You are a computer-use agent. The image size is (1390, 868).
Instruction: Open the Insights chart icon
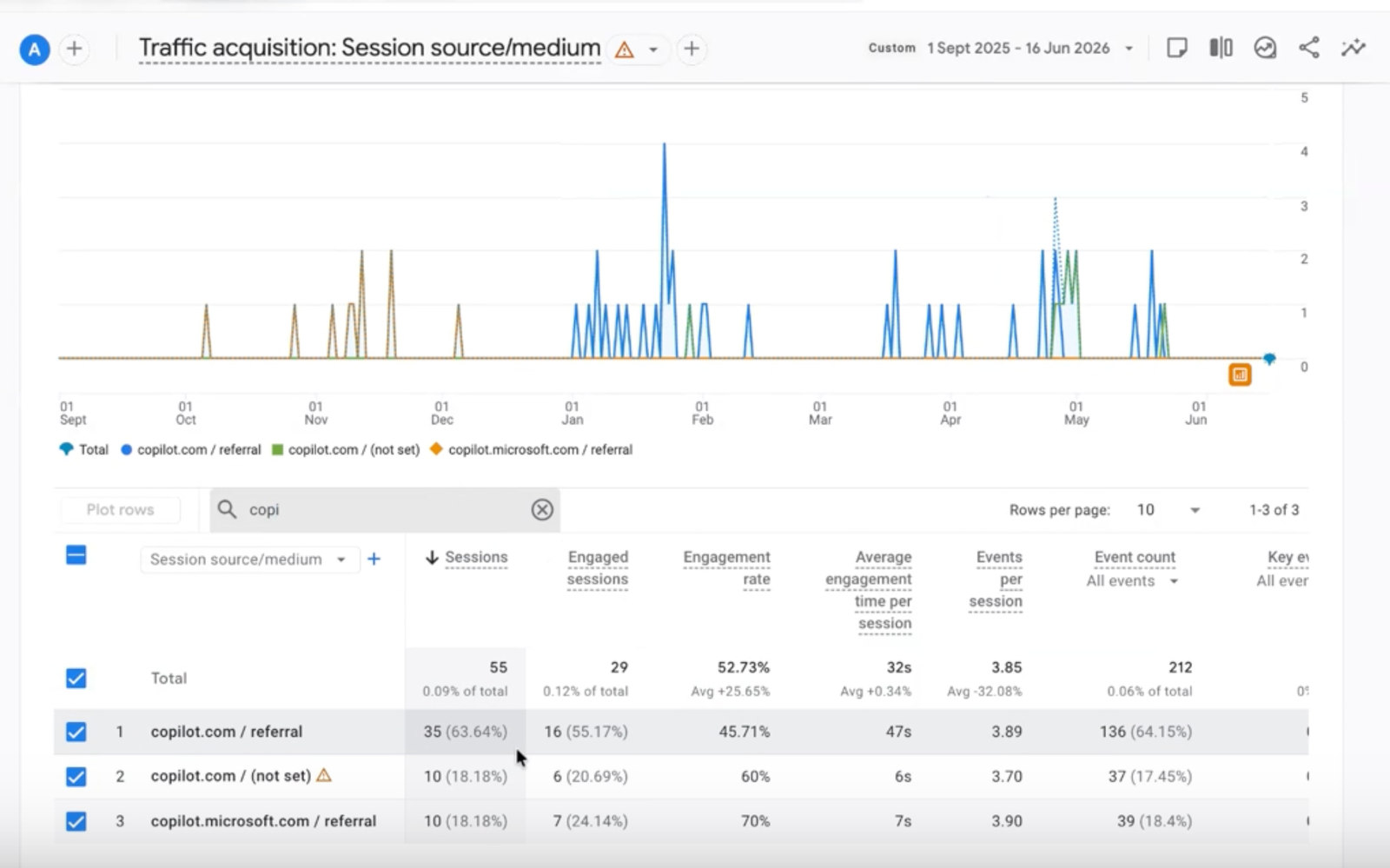point(1265,48)
